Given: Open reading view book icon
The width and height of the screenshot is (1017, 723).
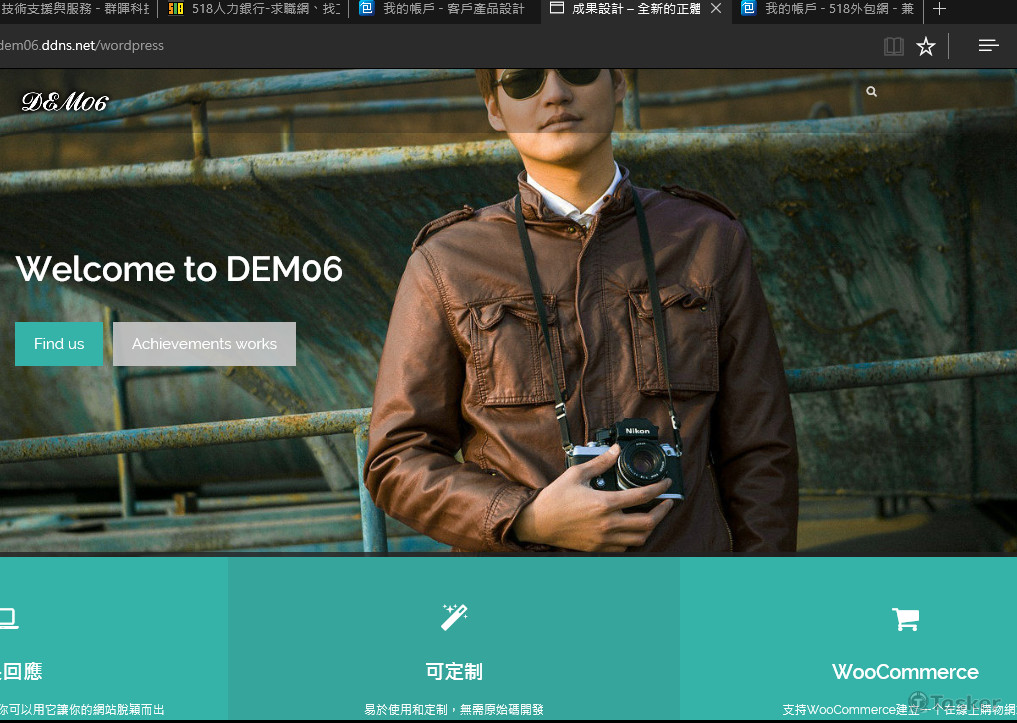Looking at the screenshot, I should pos(893,46).
